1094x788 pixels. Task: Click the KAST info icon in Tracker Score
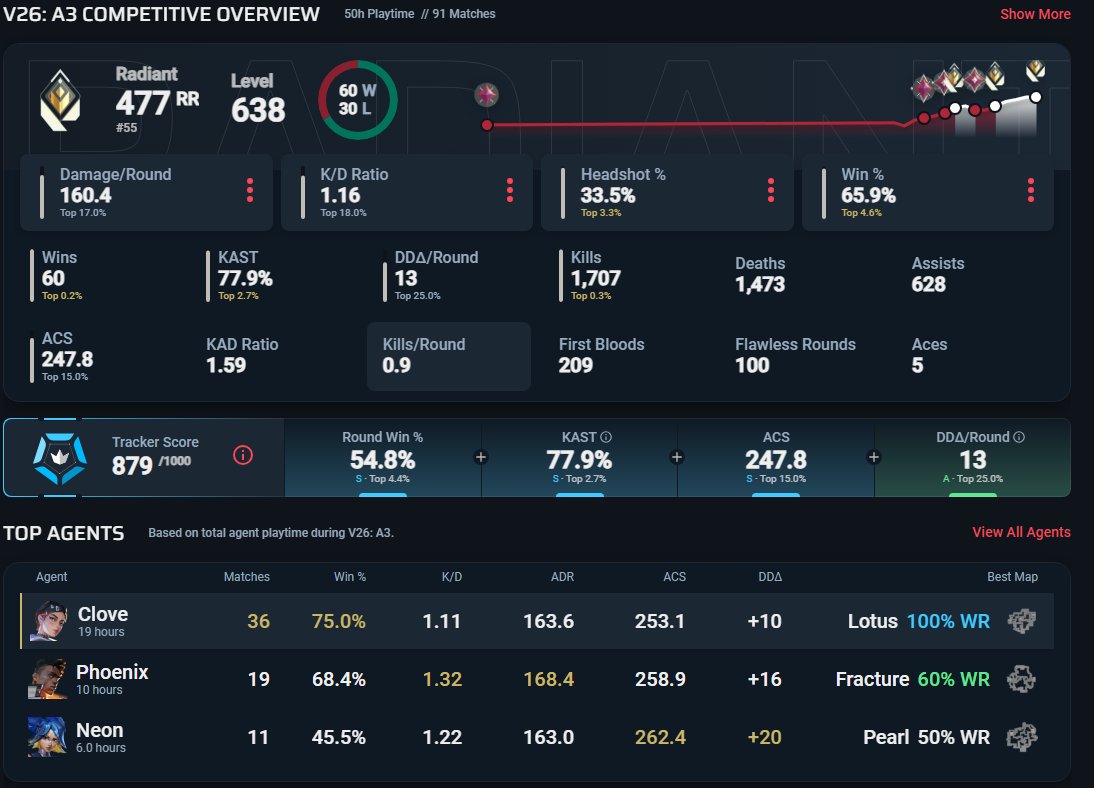tap(606, 437)
